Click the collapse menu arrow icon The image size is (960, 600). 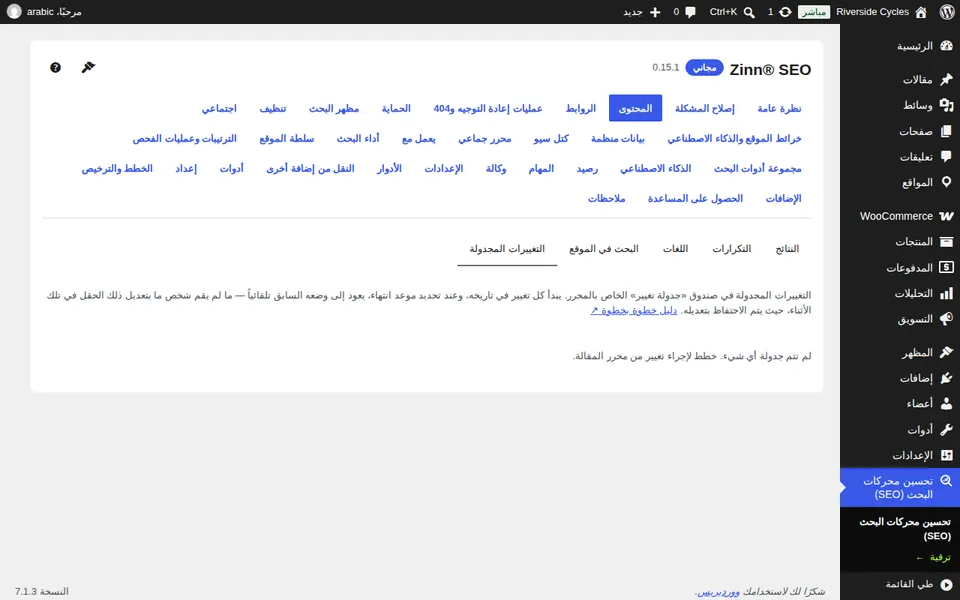pos(947,585)
